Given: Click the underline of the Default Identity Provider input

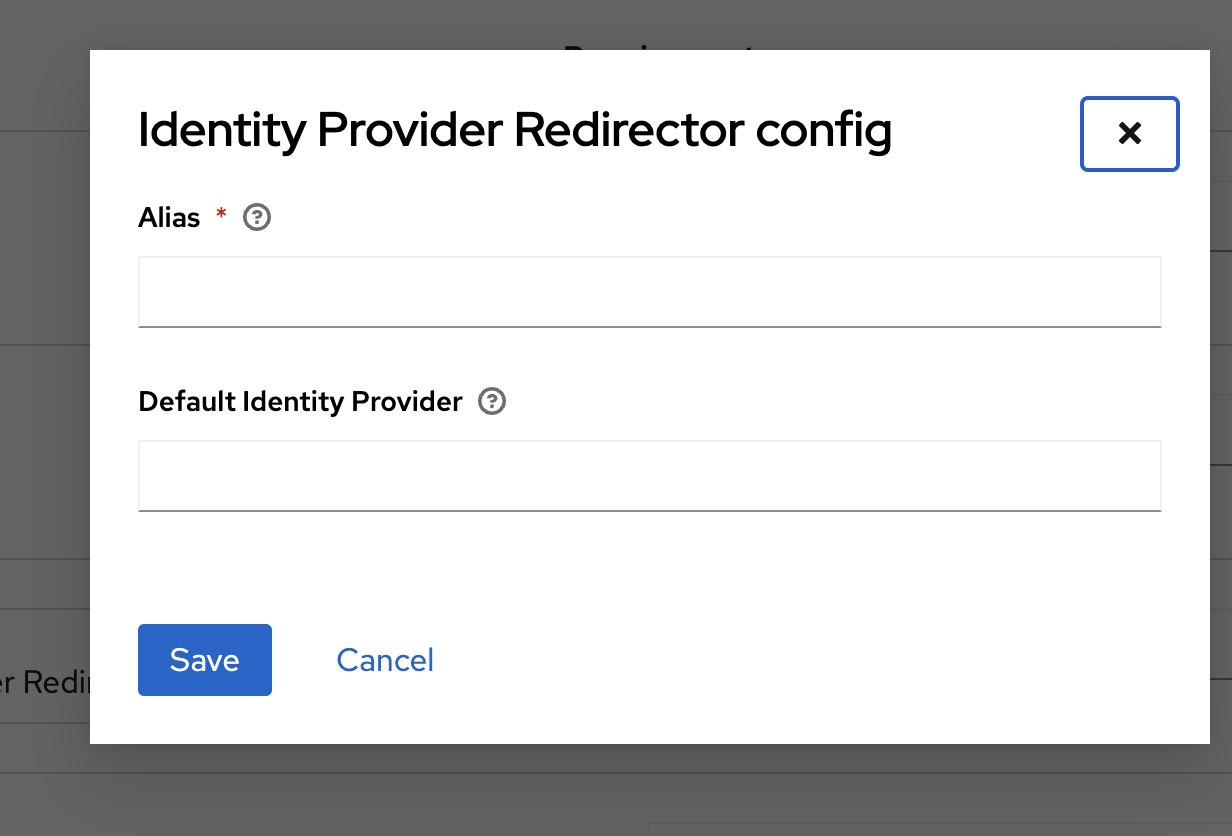Looking at the screenshot, I should [x=649, y=510].
